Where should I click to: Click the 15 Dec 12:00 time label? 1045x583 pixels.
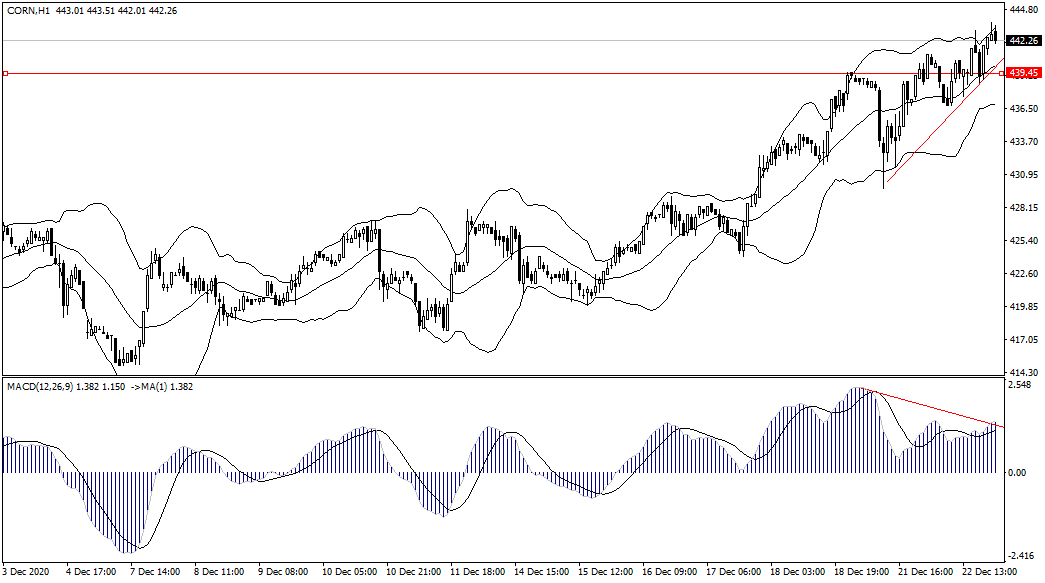click(x=606, y=573)
